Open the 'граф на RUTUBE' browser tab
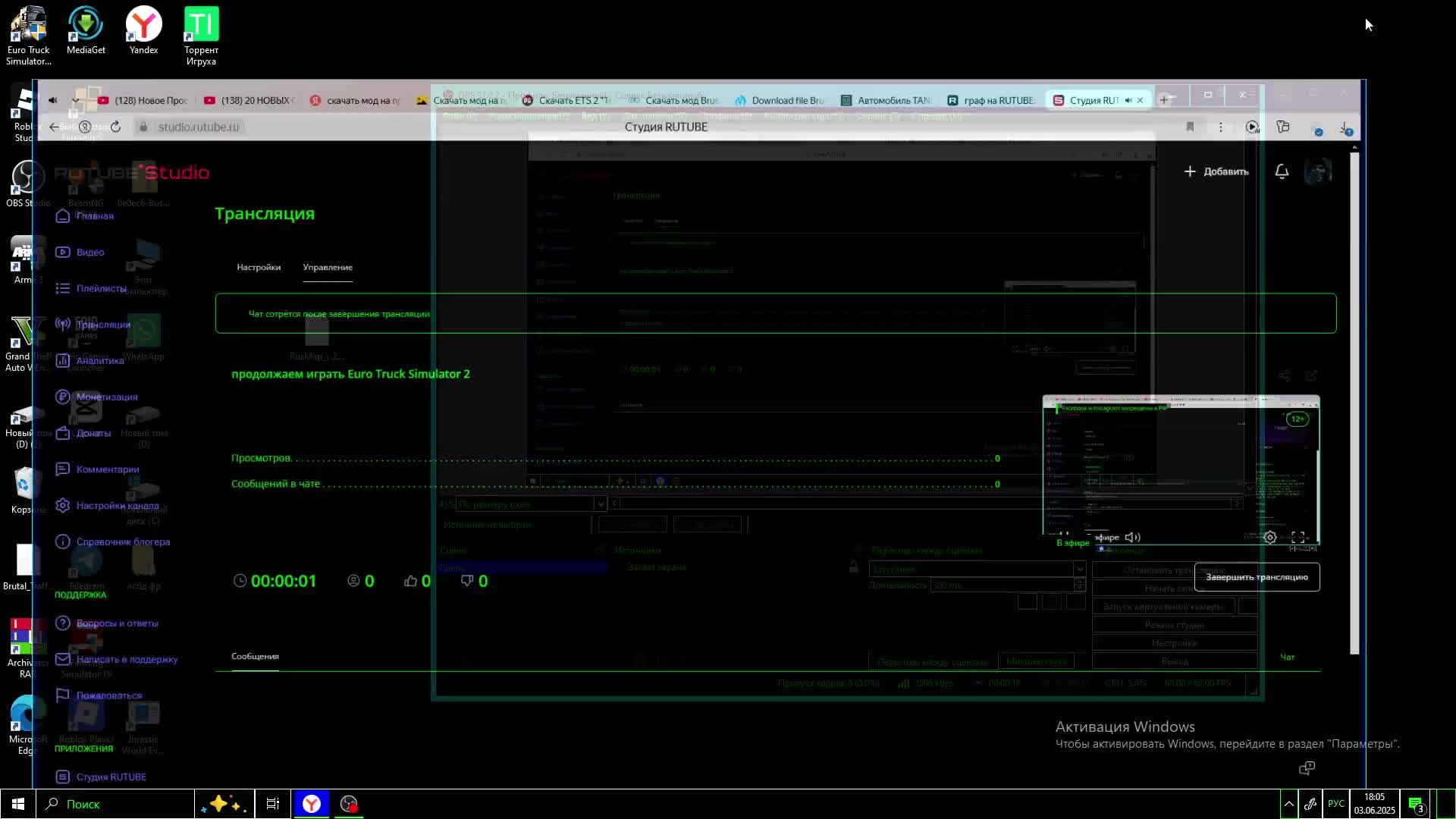1456x819 pixels. pyautogui.click(x=992, y=100)
